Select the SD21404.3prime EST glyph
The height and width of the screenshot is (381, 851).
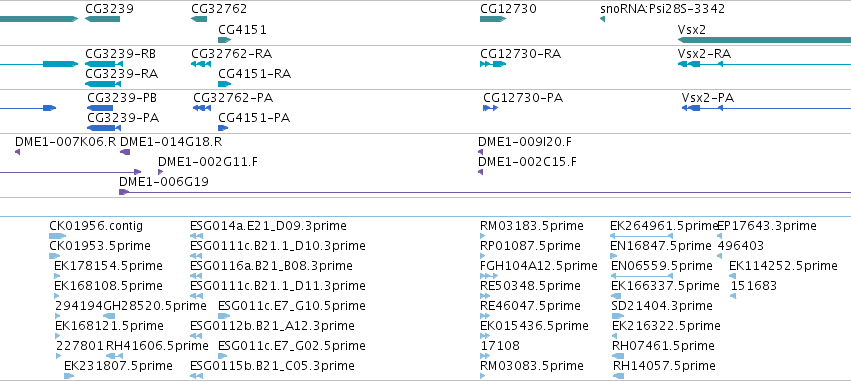coord(616,316)
